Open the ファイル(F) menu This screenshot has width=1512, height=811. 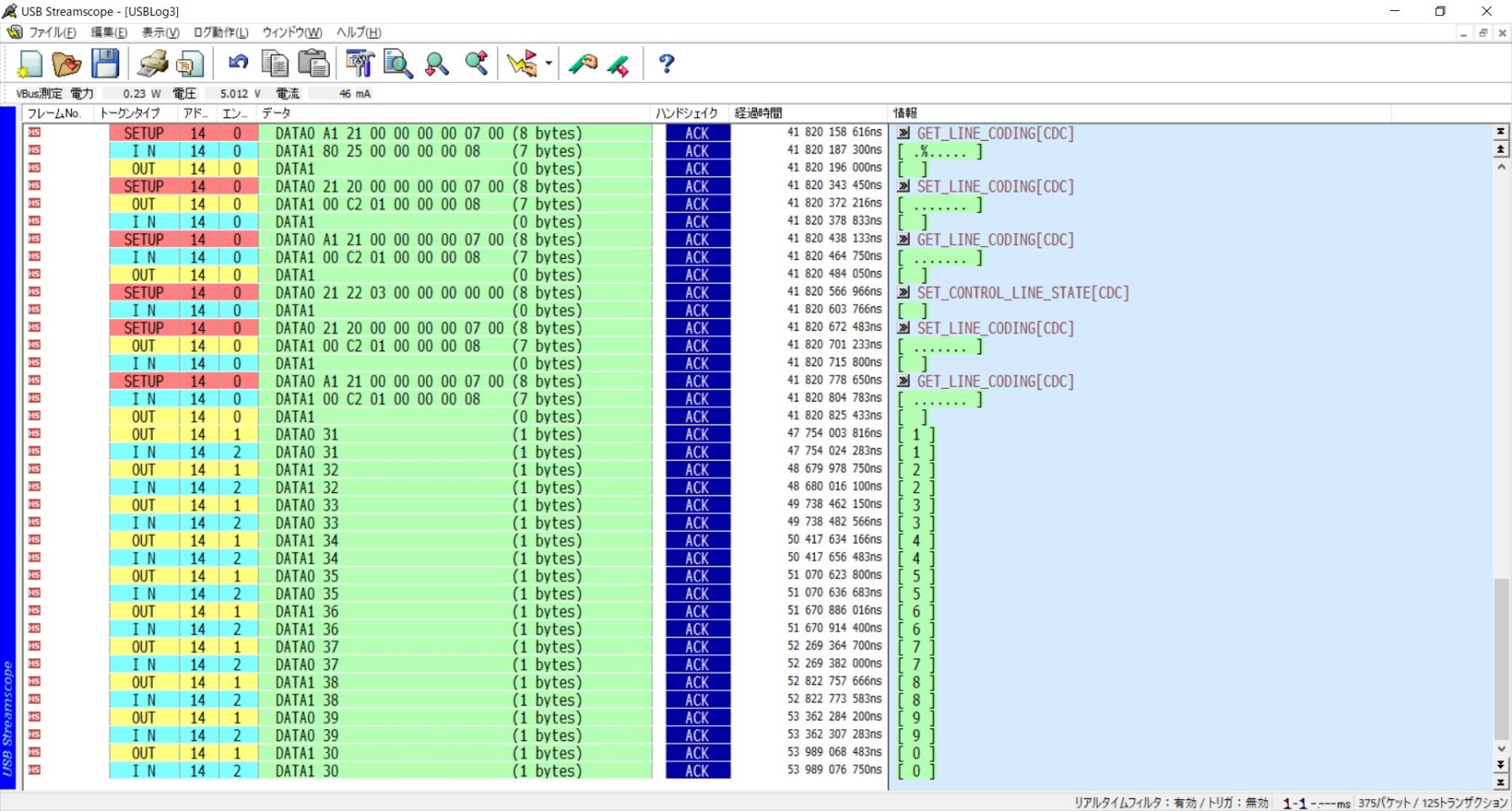[52, 32]
